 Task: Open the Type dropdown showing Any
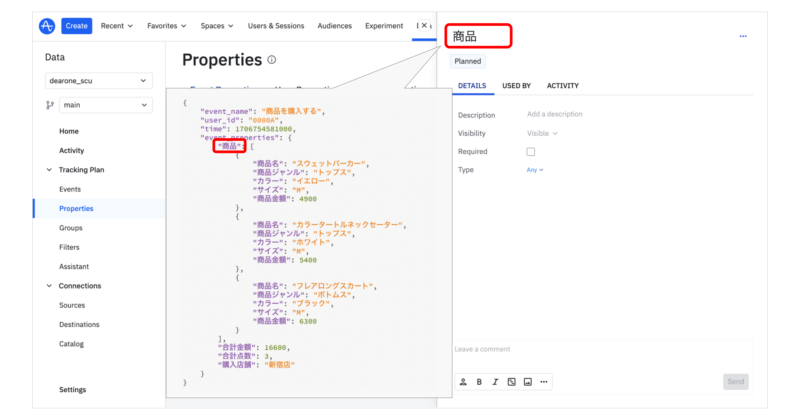[535, 170]
